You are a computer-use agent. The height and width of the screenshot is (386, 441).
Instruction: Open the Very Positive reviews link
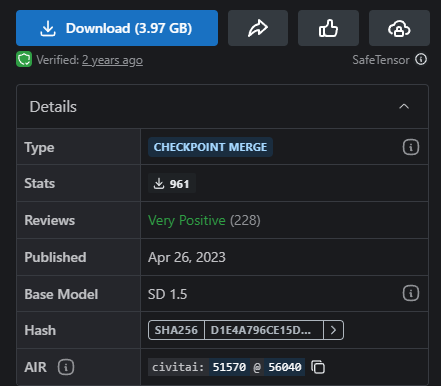187,220
